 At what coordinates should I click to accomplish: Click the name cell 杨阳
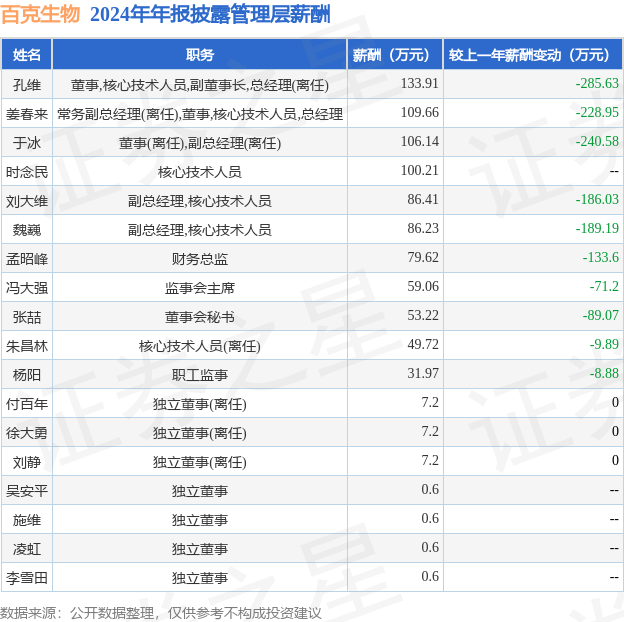(x=27, y=375)
